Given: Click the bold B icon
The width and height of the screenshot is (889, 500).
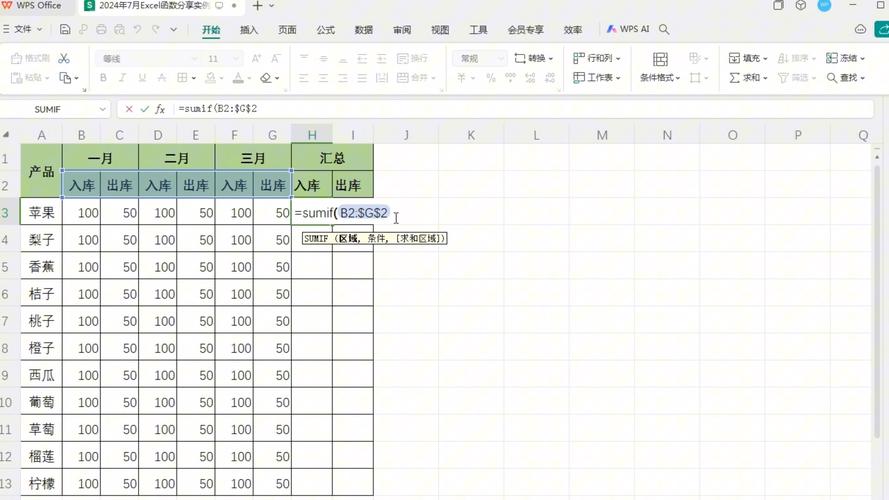Looking at the screenshot, I should (x=103, y=78).
